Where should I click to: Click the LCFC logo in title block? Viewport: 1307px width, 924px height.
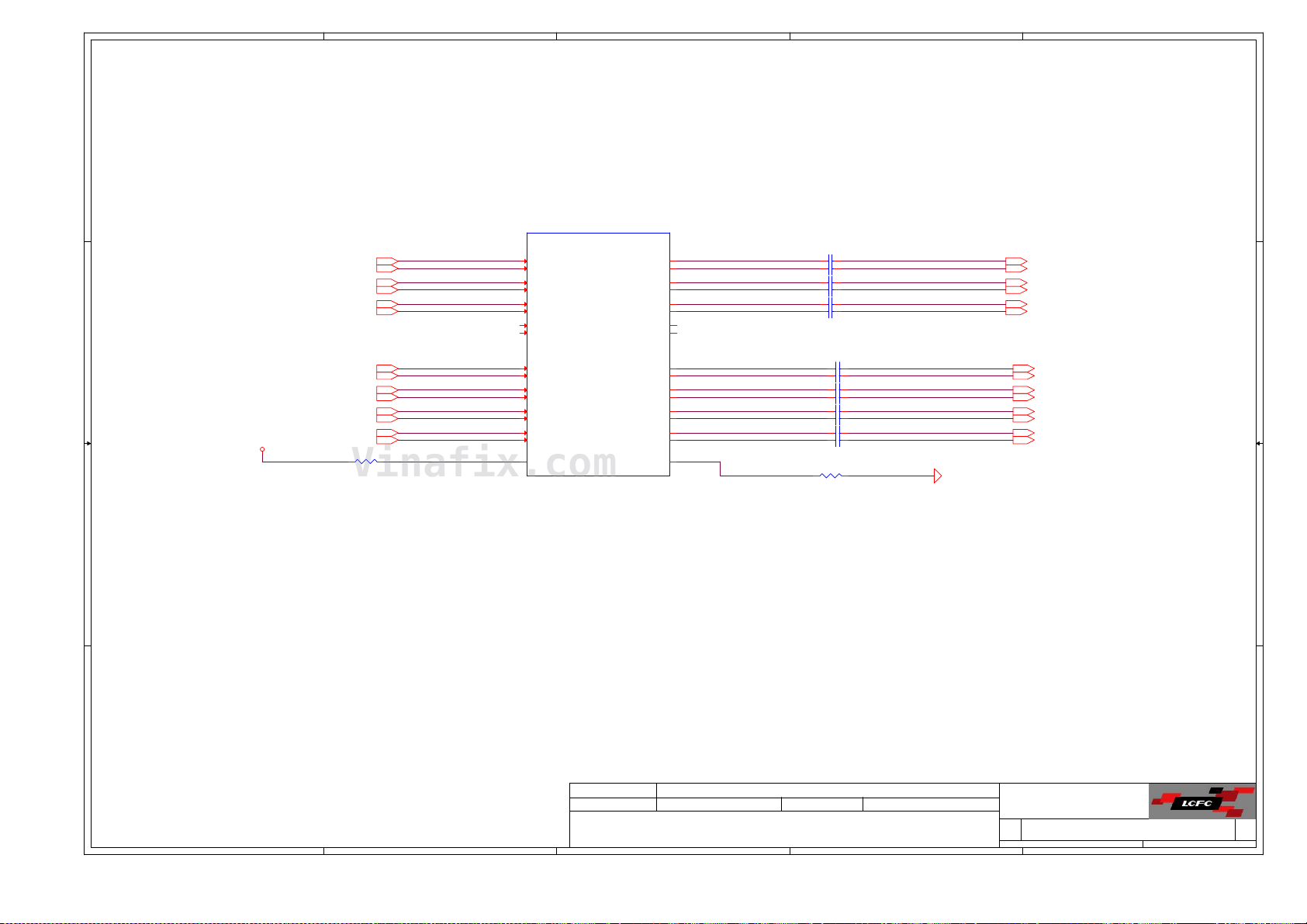1202,801
